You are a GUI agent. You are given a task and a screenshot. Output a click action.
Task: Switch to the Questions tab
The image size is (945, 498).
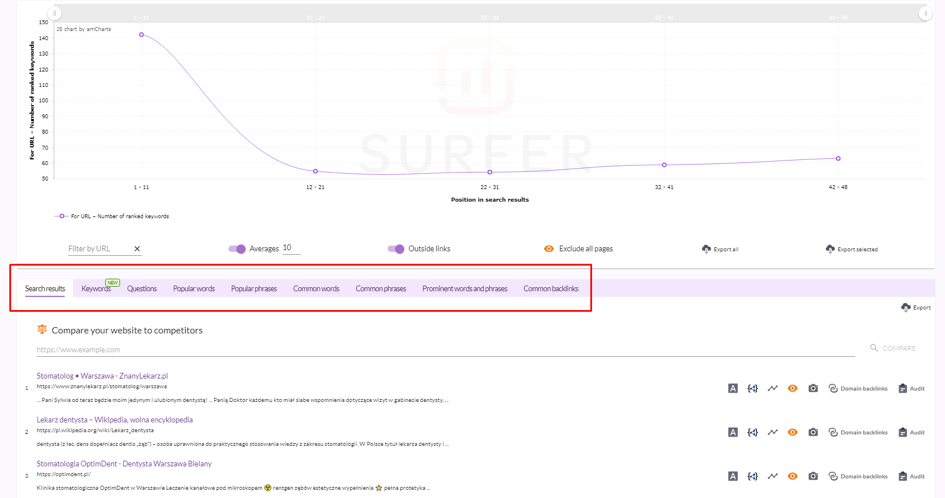pos(142,288)
